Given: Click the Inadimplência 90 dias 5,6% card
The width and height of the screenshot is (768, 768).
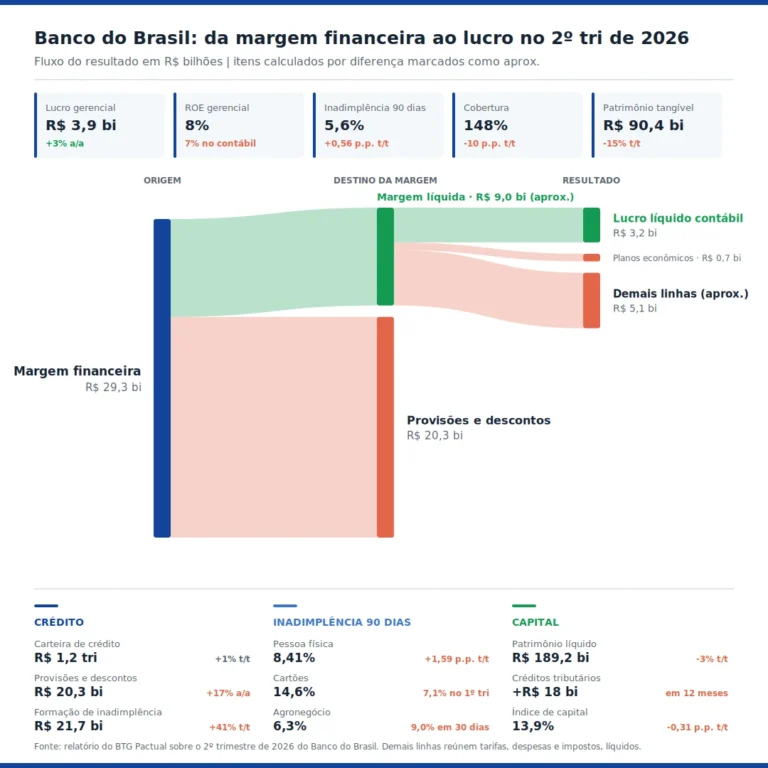Looking at the screenshot, I should (x=378, y=125).
